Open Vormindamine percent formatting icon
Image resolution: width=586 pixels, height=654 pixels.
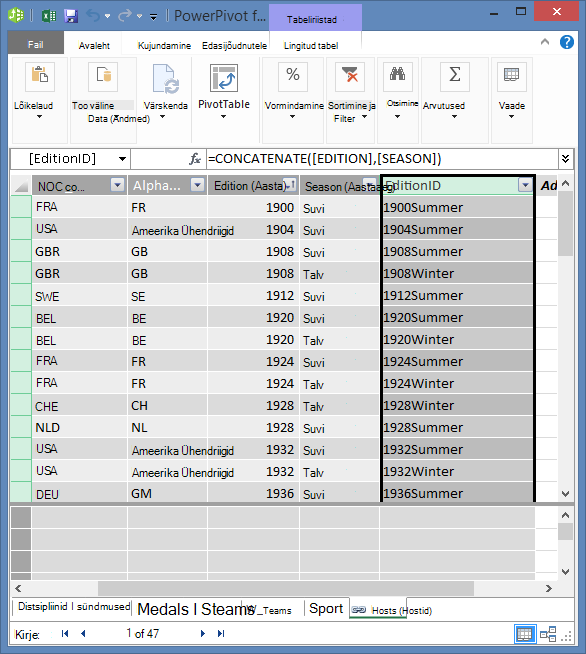(293, 76)
